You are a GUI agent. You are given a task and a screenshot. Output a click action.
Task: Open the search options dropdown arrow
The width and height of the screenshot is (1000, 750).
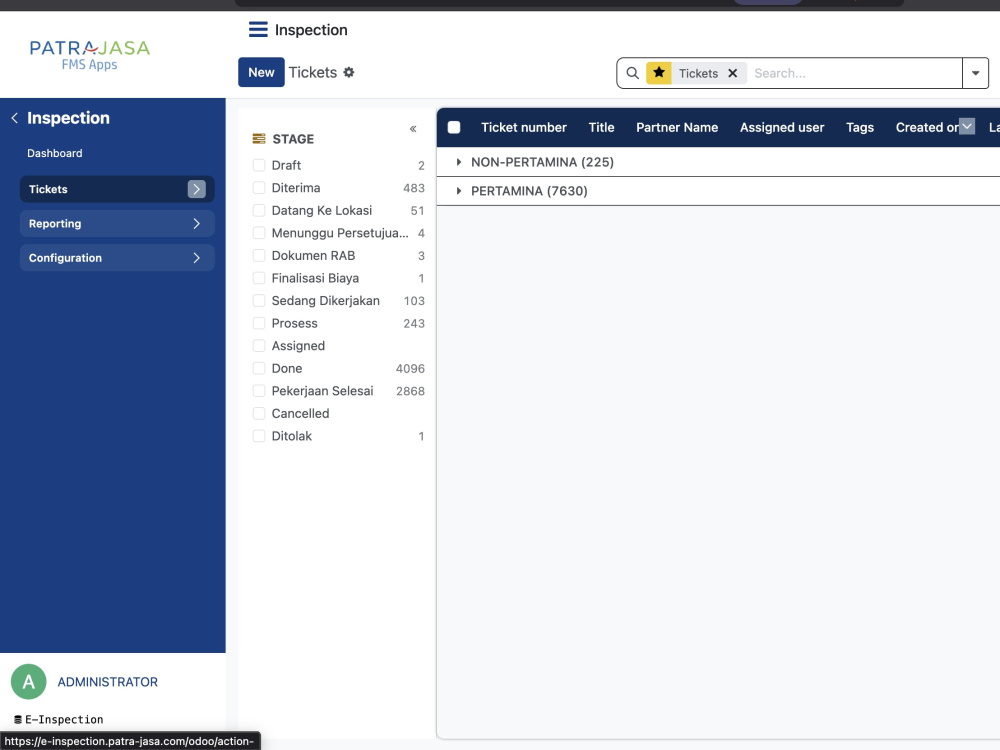tap(975, 73)
